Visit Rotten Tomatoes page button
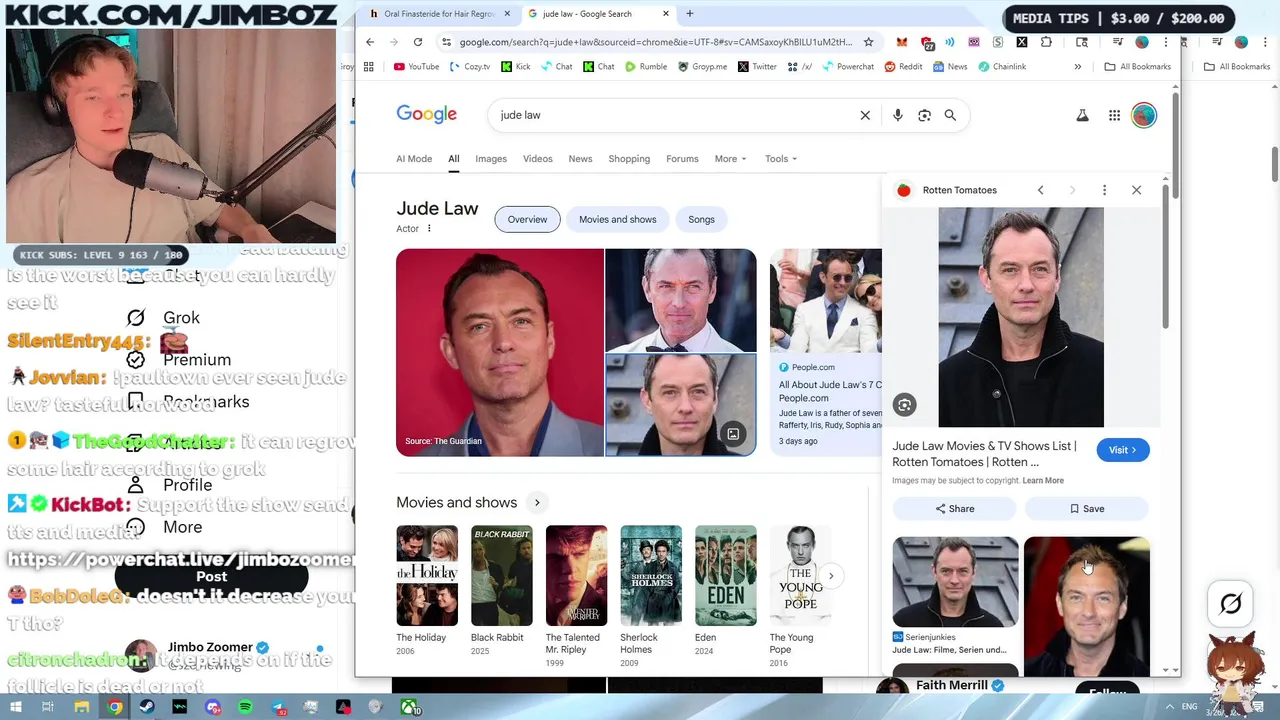Viewport: 1280px width, 720px height. pyautogui.click(x=1122, y=450)
